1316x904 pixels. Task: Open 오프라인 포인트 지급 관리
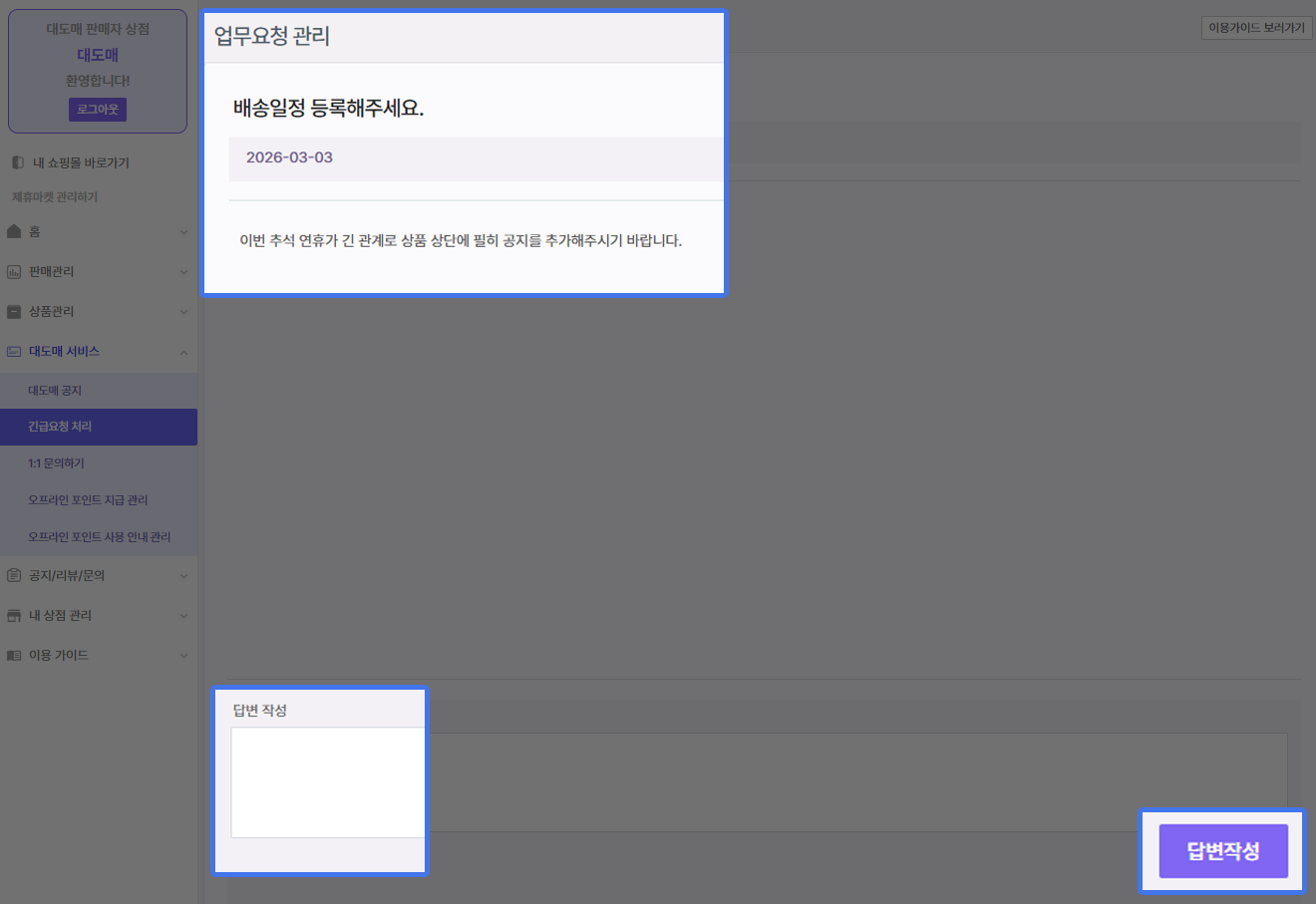tap(88, 500)
